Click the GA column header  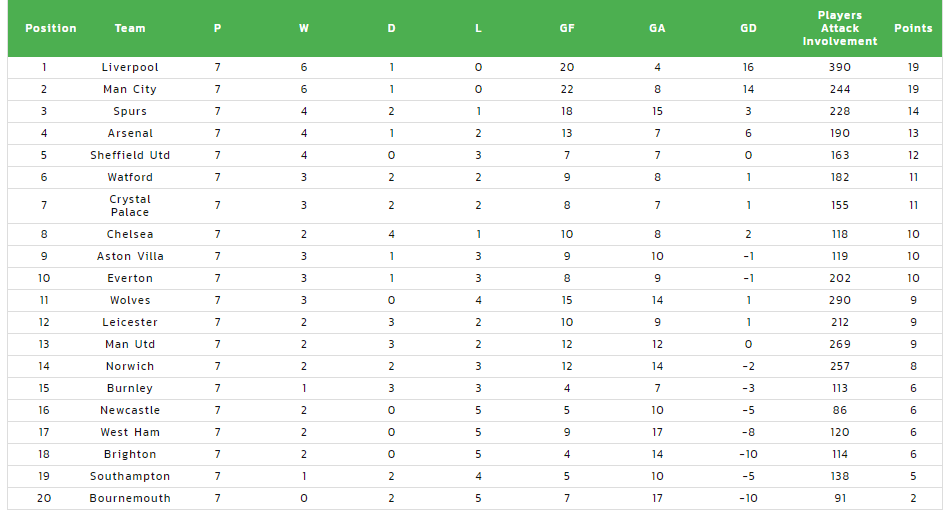pyautogui.click(x=657, y=28)
